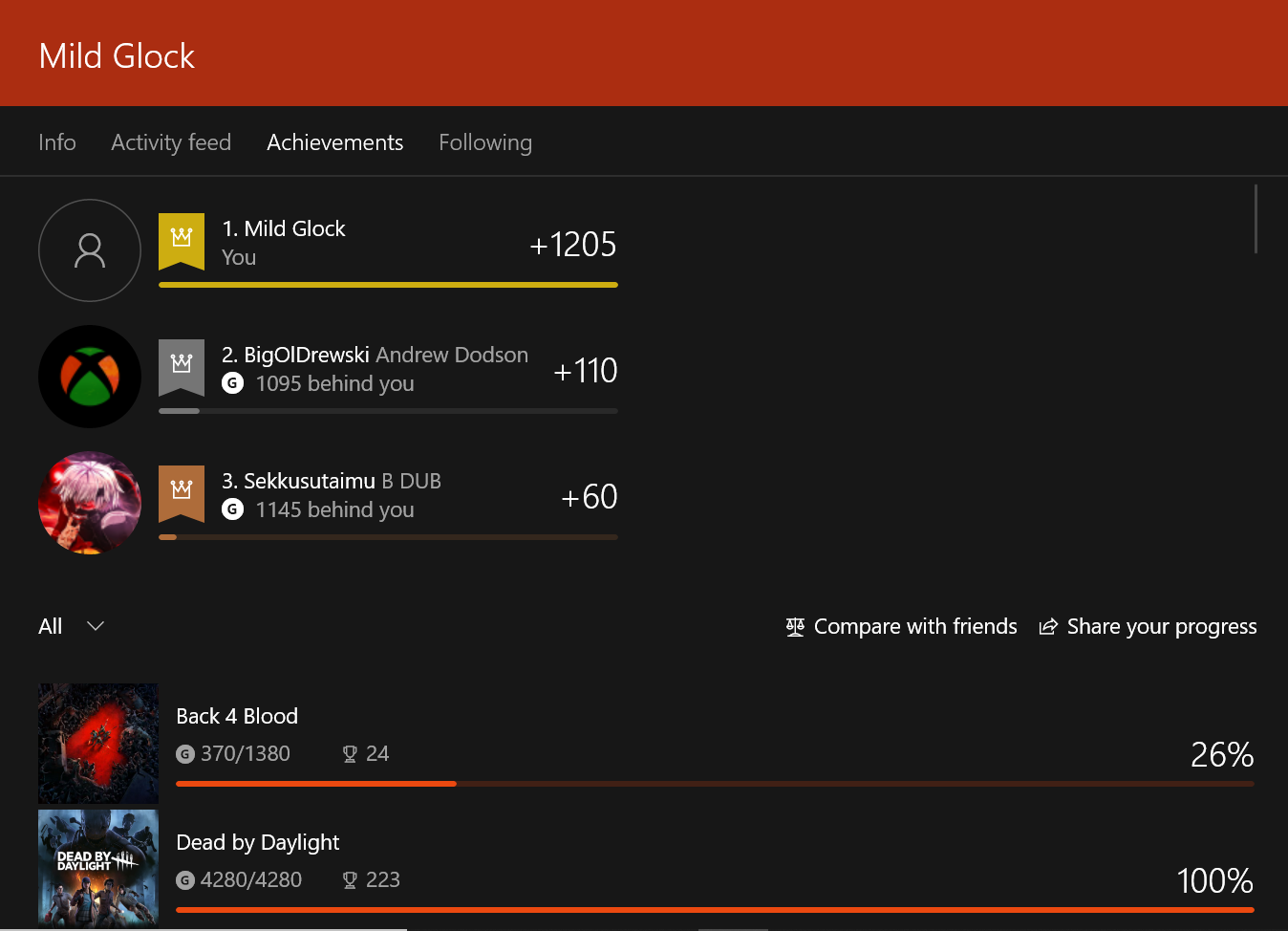Click the Compare with friends scale icon
Screen dimensions: 1288x931
(x=795, y=627)
